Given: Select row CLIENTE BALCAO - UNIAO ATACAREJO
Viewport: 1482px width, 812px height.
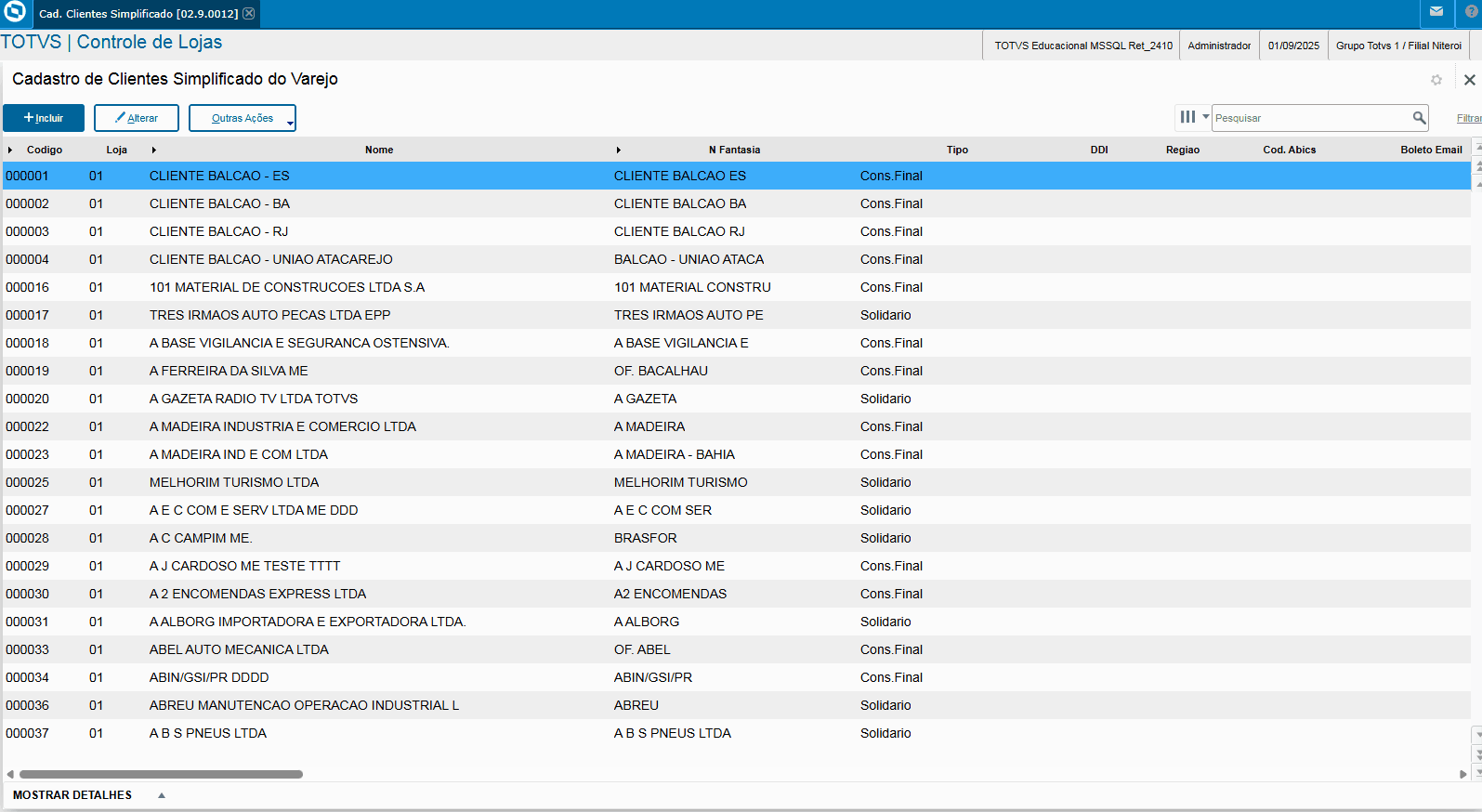Looking at the screenshot, I should tap(737, 259).
